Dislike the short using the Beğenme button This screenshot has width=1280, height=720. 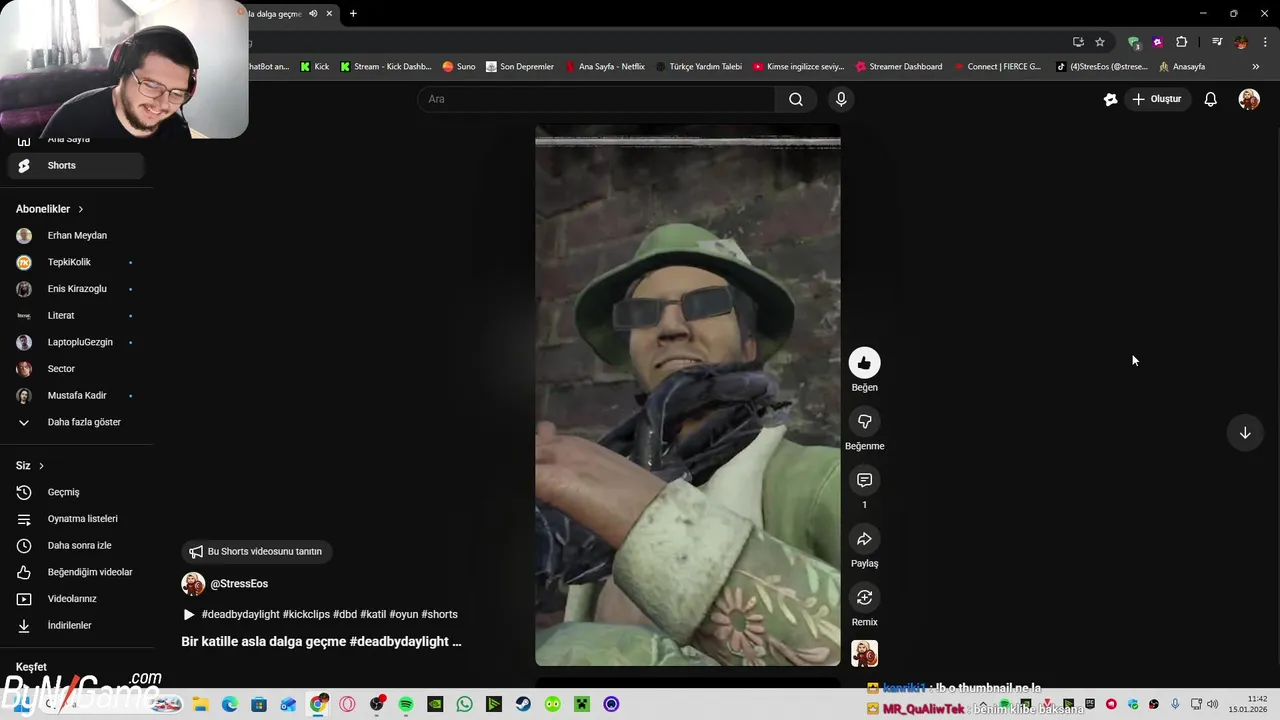pos(864,422)
